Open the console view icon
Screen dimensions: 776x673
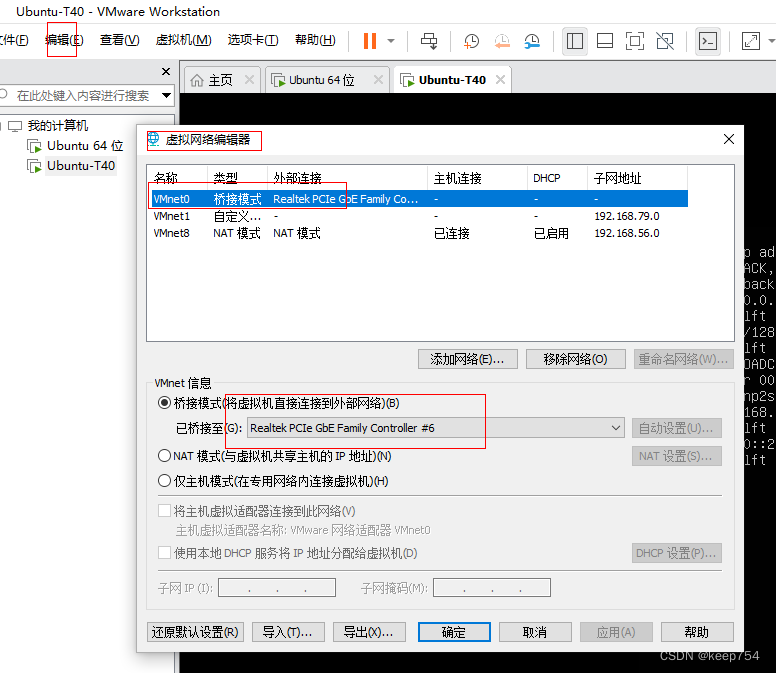pyautogui.click(x=708, y=41)
